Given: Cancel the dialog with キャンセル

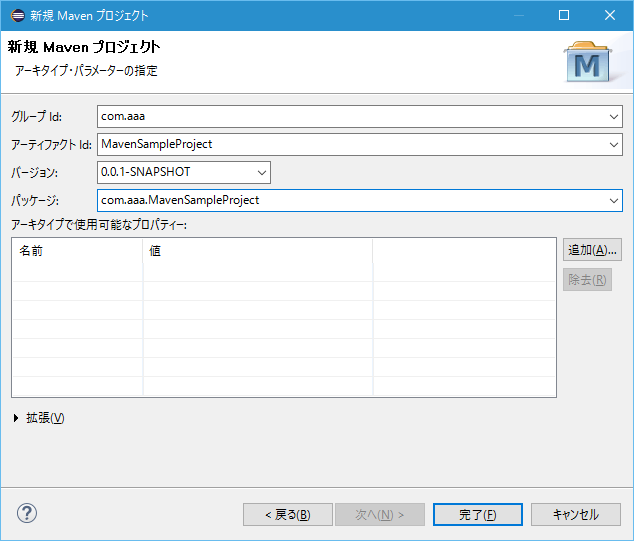Looking at the screenshot, I should point(576,515).
